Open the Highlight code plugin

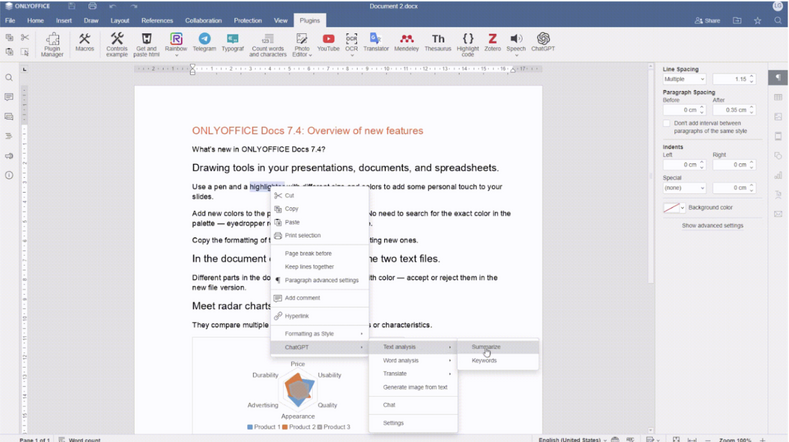(468, 44)
